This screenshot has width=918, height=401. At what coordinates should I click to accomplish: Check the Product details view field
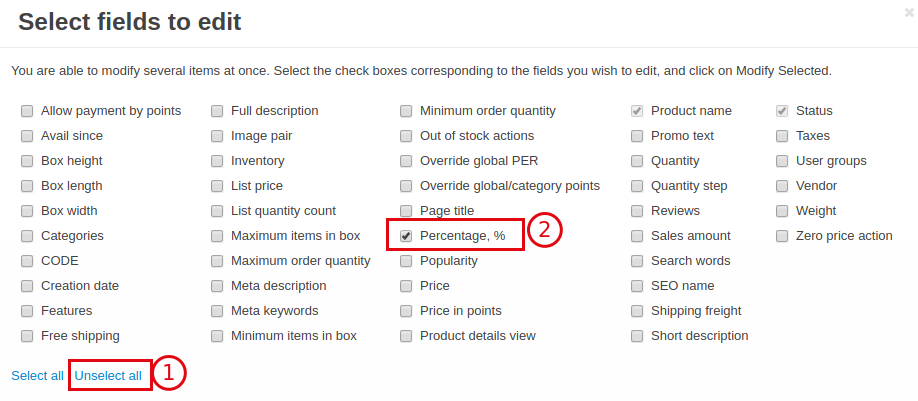point(406,336)
